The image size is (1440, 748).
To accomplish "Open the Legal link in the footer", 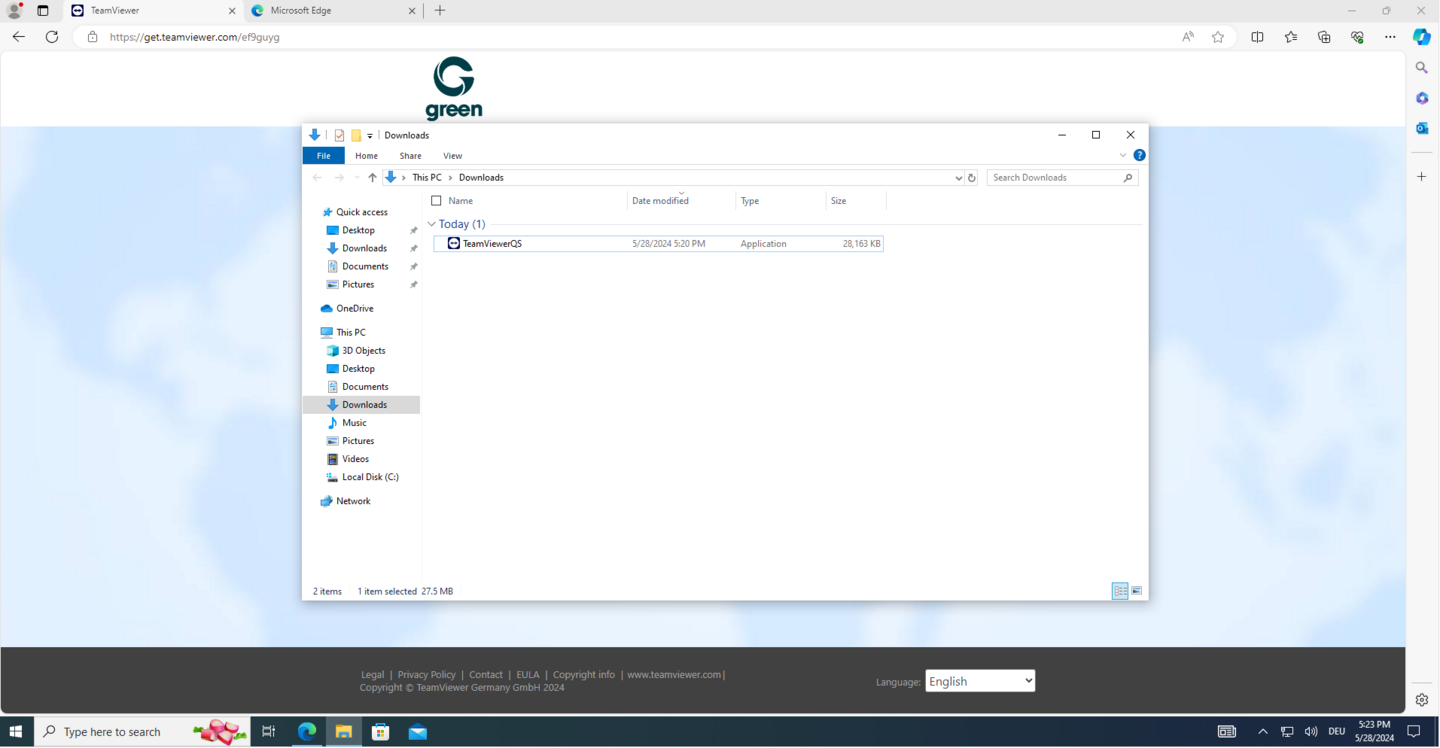I will point(372,675).
